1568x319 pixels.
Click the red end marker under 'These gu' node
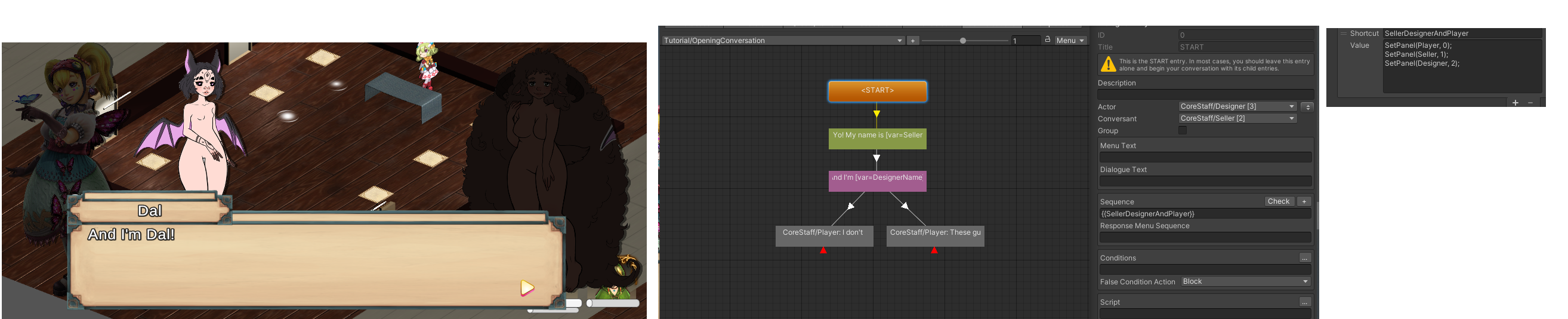point(934,250)
